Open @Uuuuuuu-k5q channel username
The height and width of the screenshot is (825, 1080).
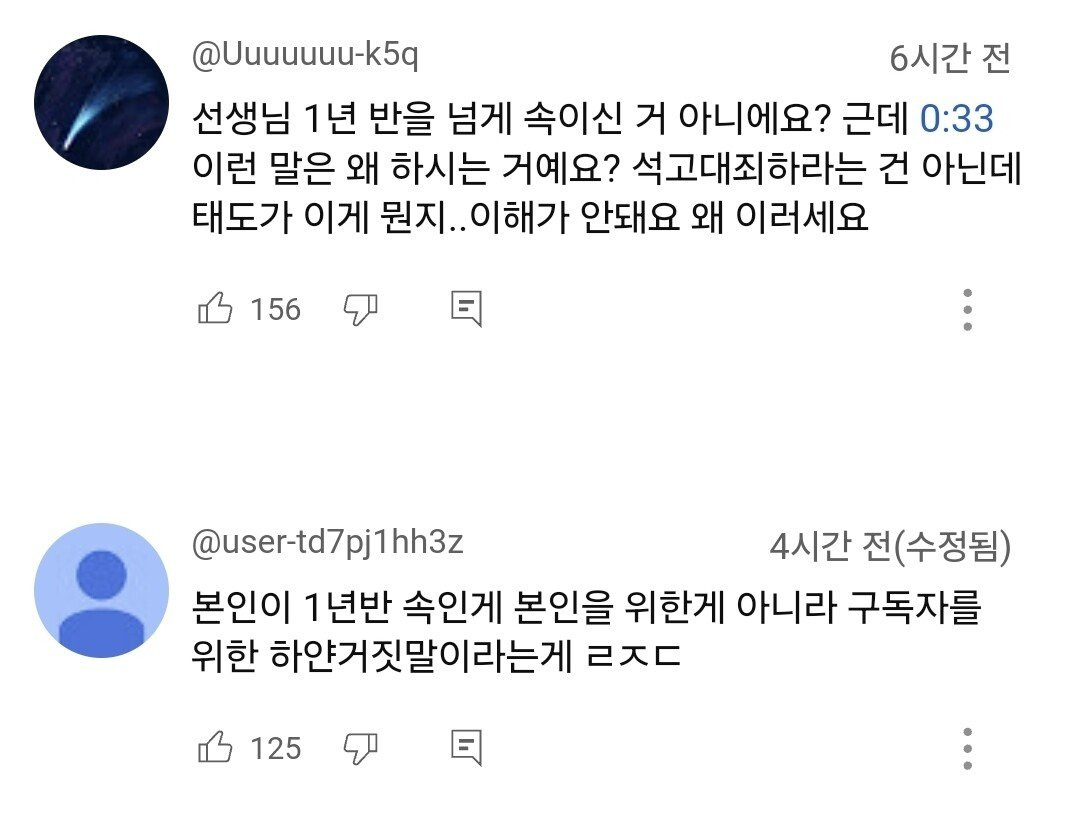click(x=305, y=57)
